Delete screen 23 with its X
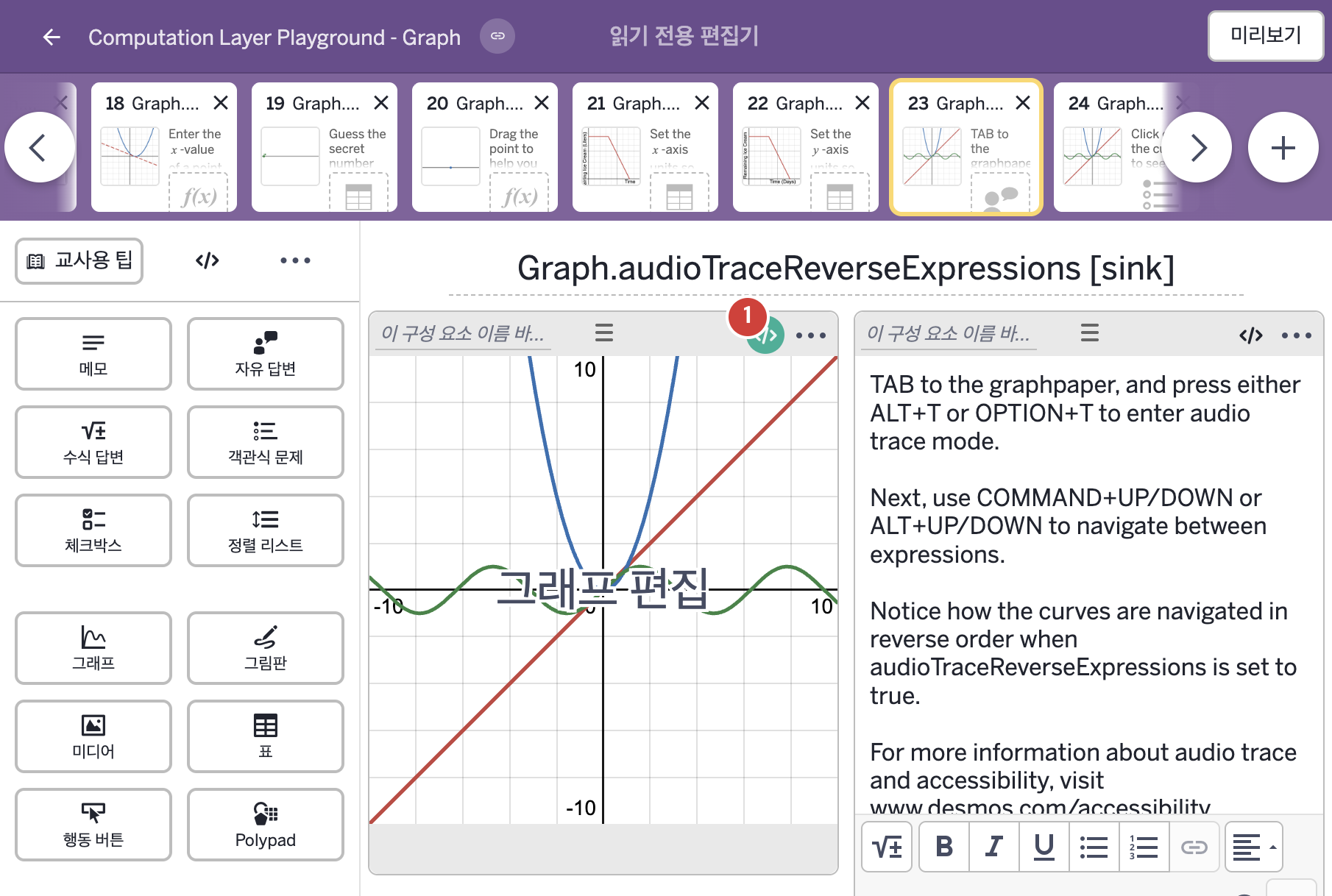The image size is (1332, 896). (x=1023, y=103)
